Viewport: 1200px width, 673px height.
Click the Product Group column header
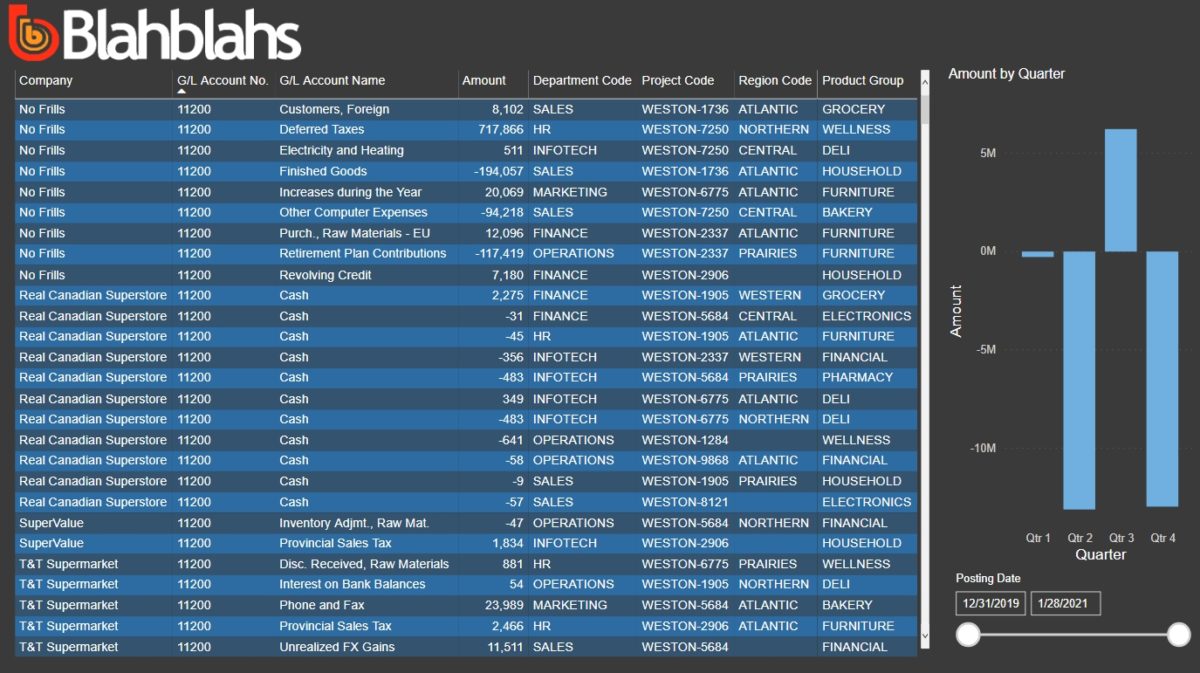tap(862, 81)
